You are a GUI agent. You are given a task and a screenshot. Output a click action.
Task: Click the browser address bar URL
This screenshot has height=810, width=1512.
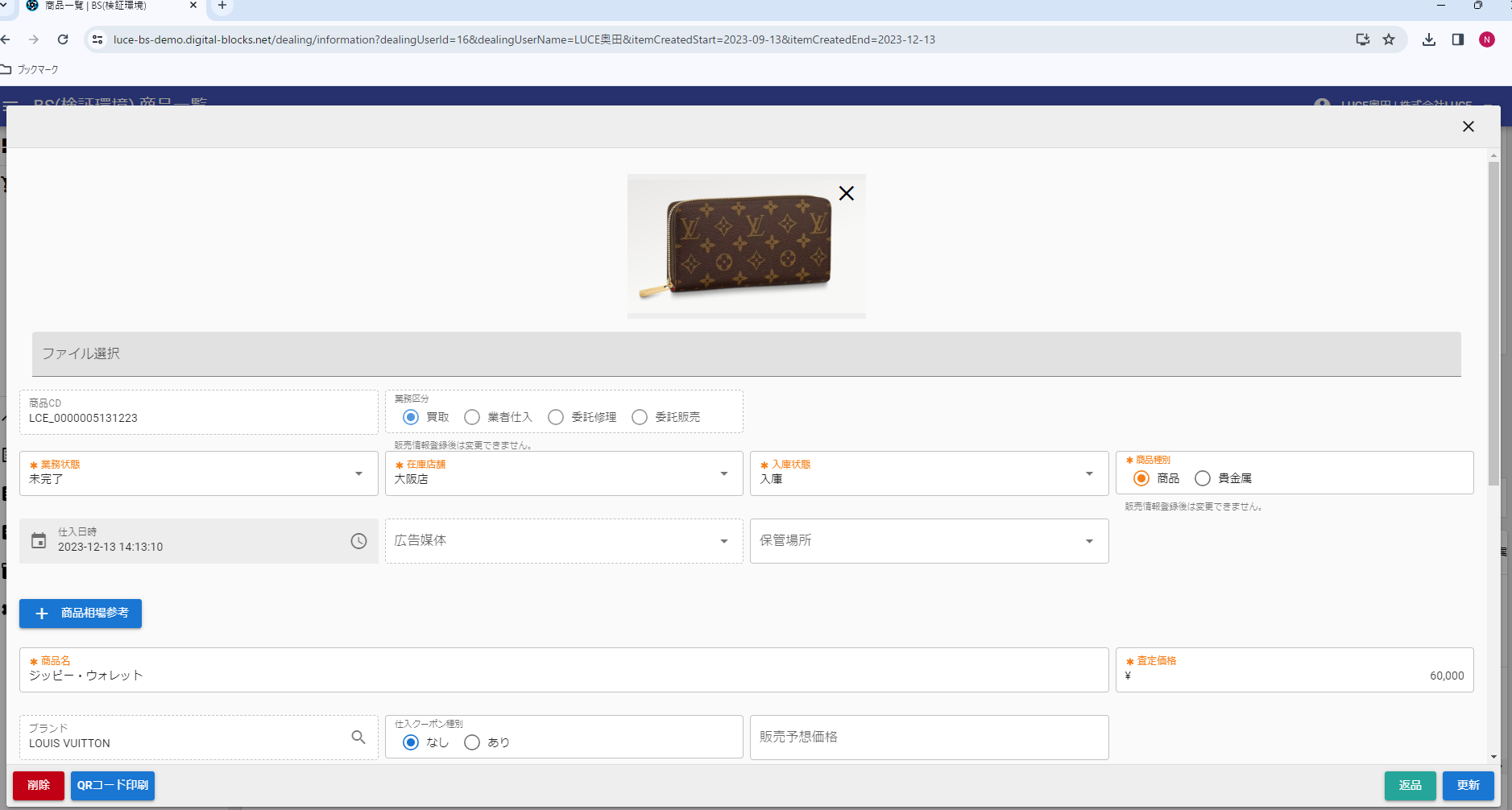[x=524, y=39]
